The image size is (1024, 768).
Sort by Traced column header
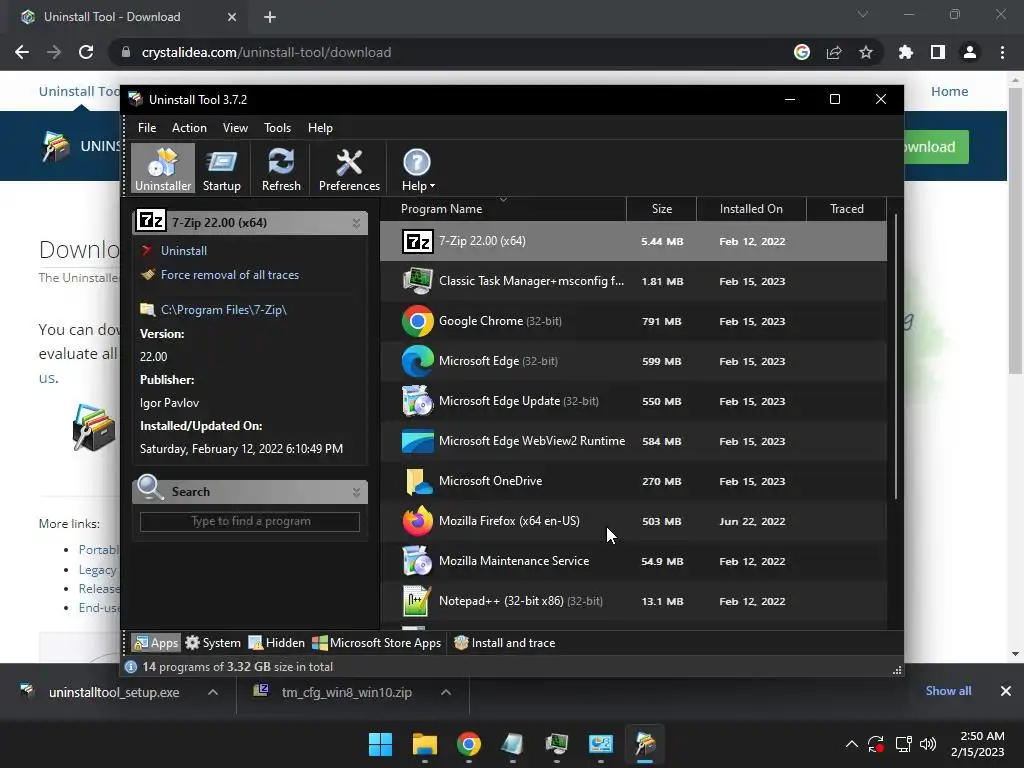(846, 209)
